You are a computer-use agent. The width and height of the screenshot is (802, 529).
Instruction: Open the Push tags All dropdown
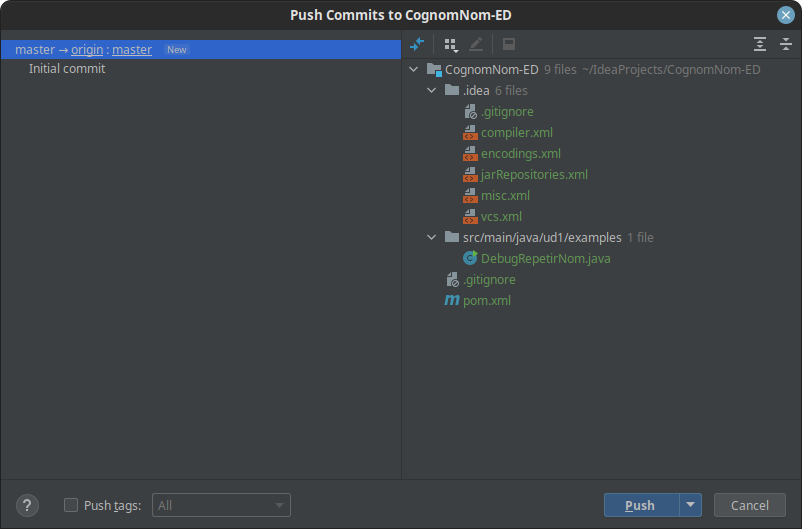221,505
